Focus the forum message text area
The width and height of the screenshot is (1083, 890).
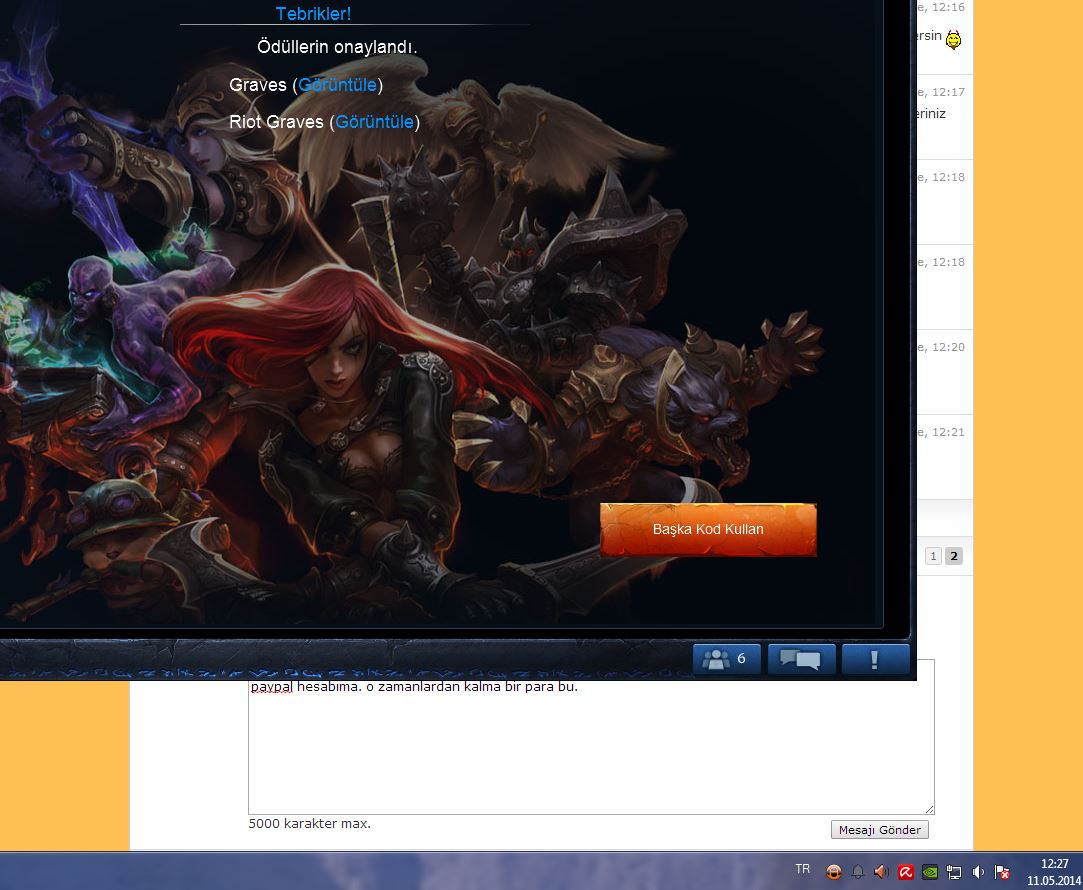coord(591,746)
